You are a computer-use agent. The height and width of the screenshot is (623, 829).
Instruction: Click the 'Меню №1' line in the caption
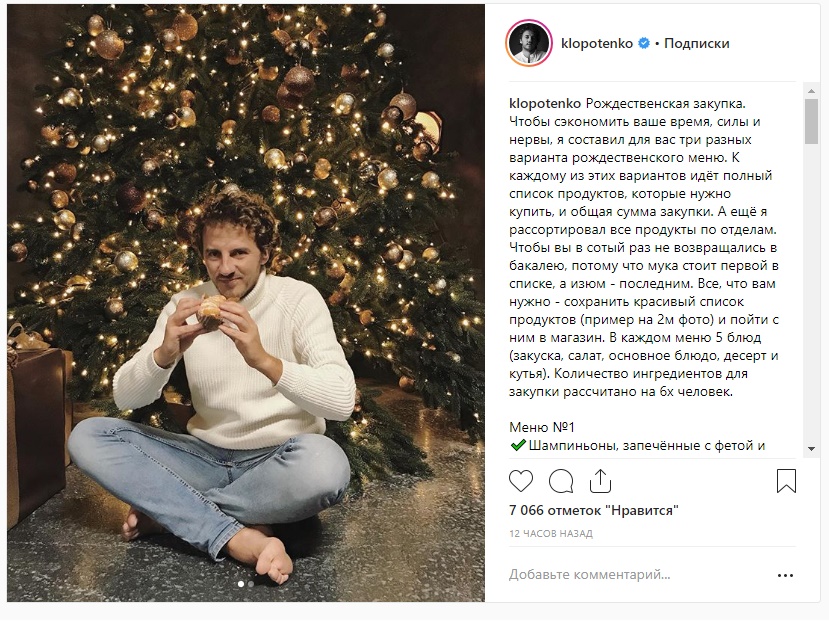click(541, 426)
